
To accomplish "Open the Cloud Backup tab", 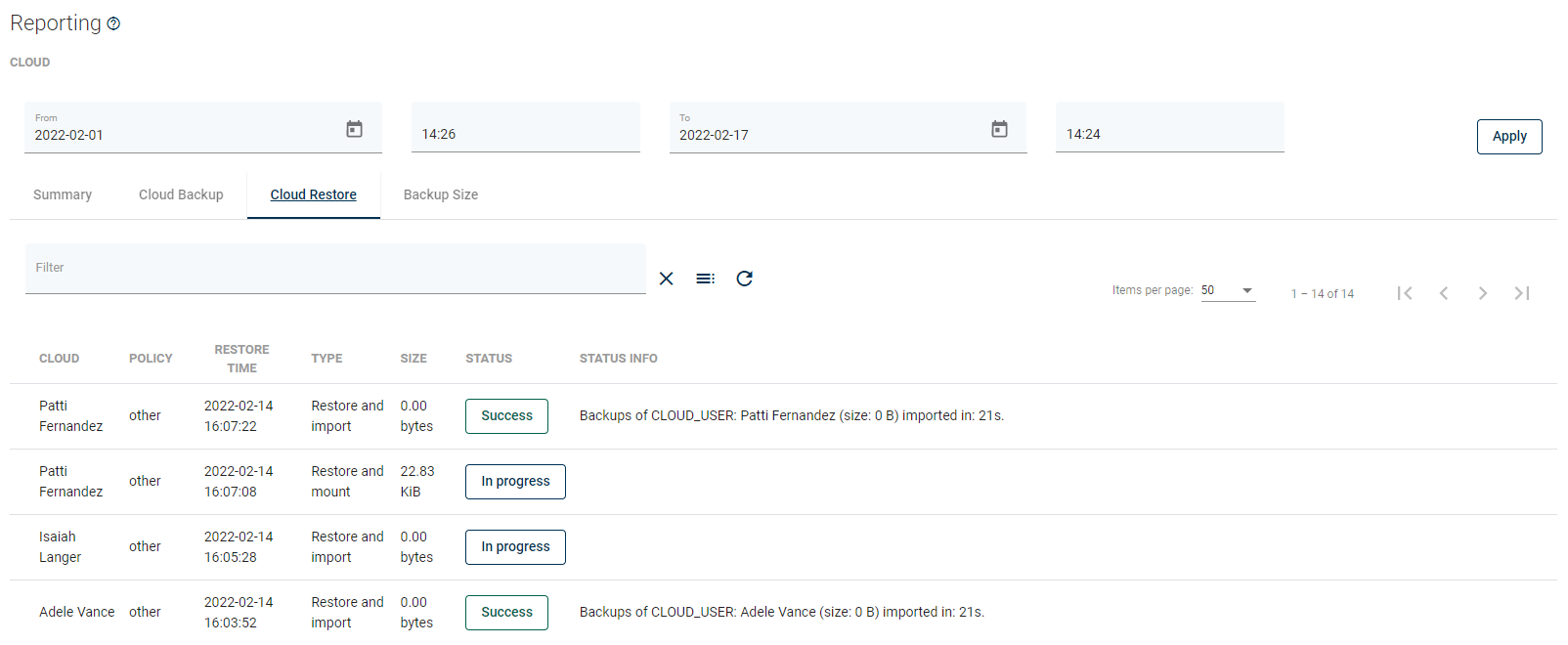I will [181, 194].
